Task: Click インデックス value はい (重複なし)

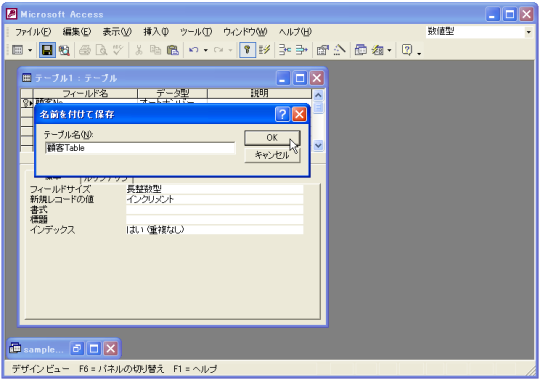Action: pyautogui.click(x=214, y=229)
